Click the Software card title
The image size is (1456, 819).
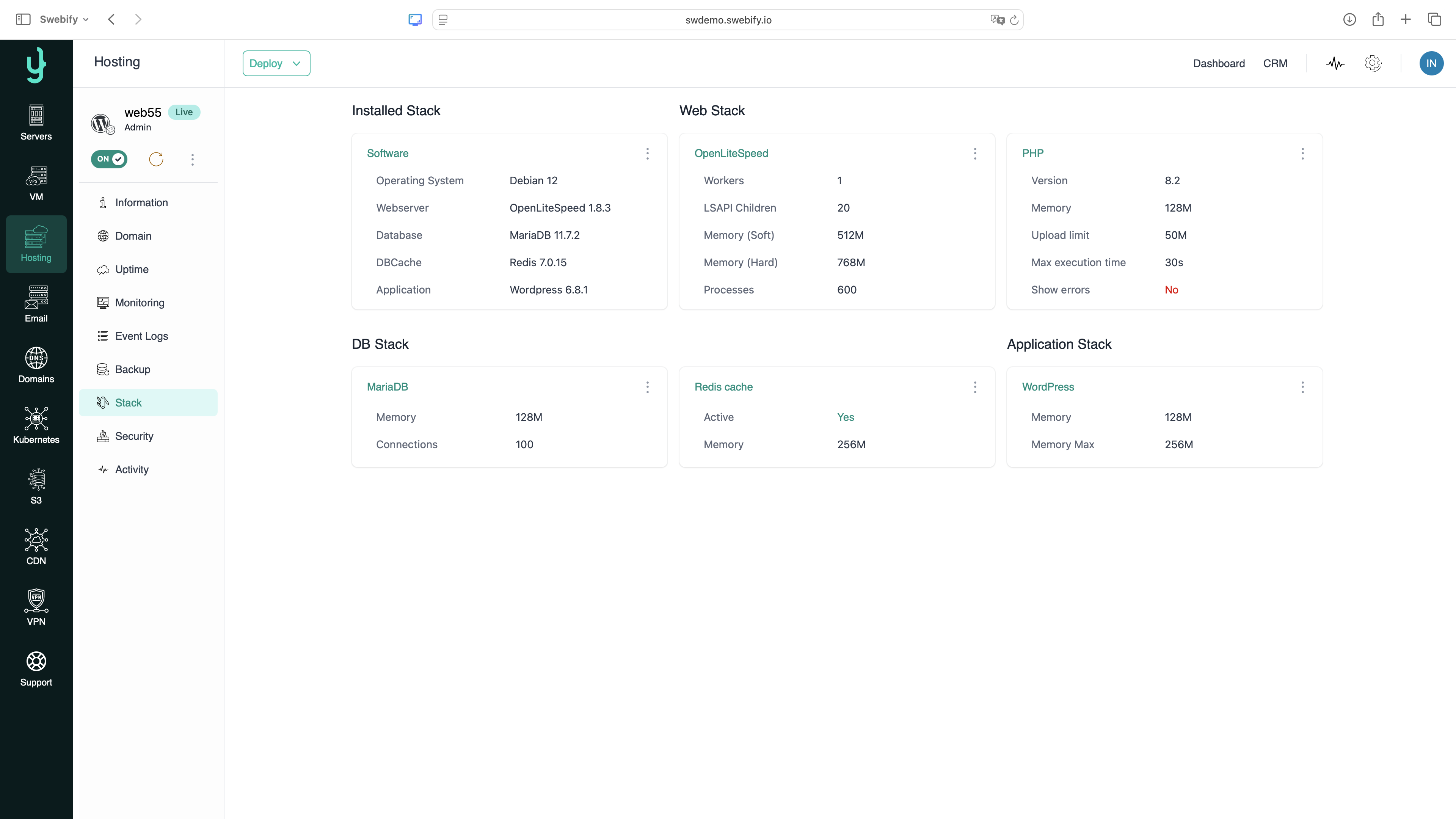pyautogui.click(x=387, y=153)
